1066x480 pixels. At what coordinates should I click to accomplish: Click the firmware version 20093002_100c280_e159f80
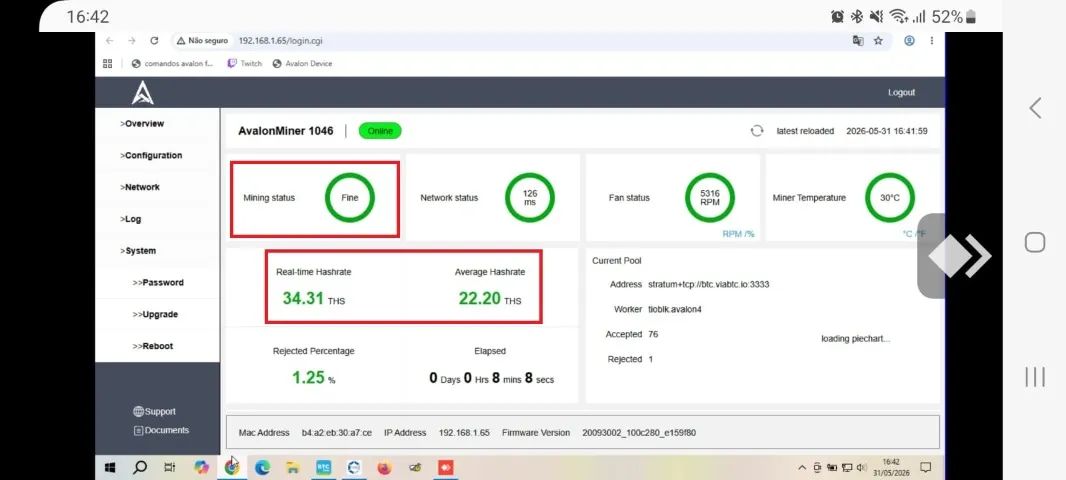click(639, 433)
